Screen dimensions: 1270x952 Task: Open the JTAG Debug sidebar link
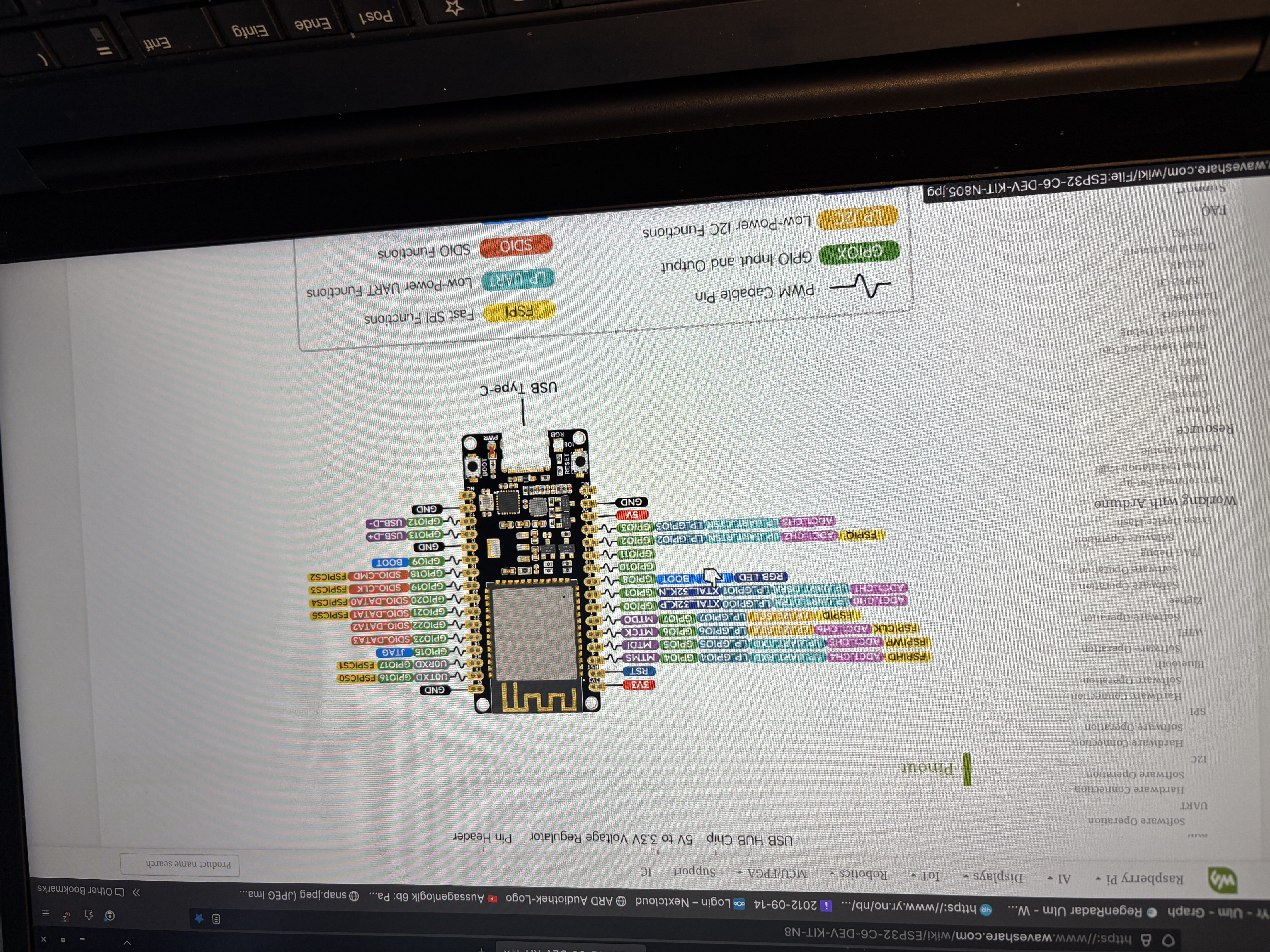[1170, 552]
